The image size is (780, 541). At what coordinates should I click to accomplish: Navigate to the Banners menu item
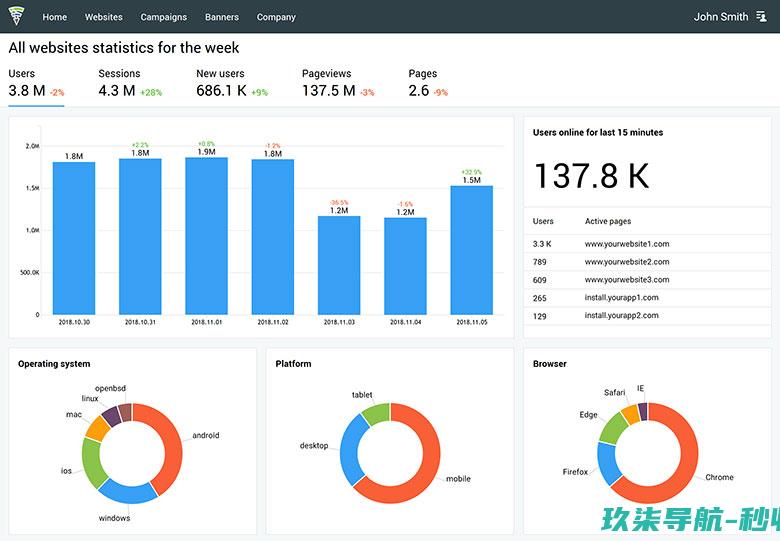(x=222, y=17)
